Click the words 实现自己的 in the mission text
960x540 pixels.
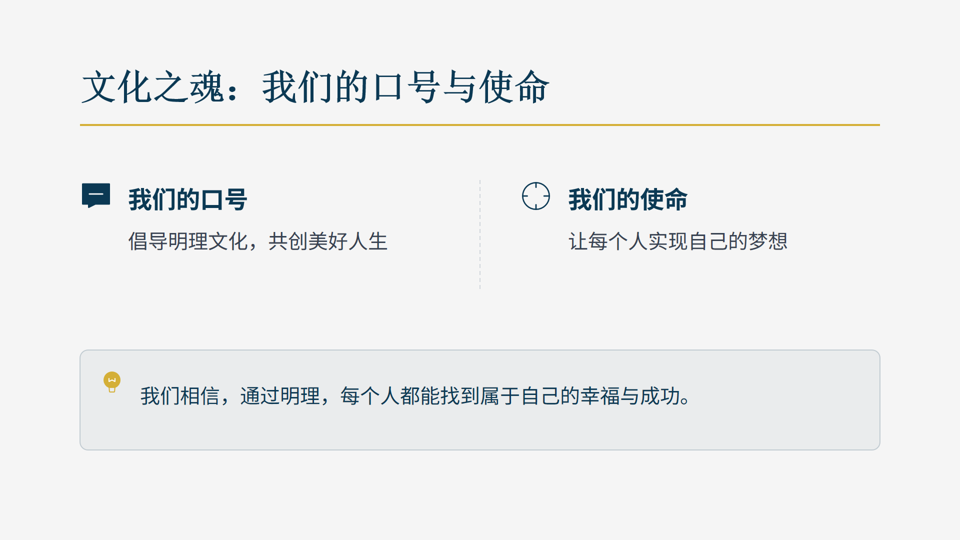698,241
